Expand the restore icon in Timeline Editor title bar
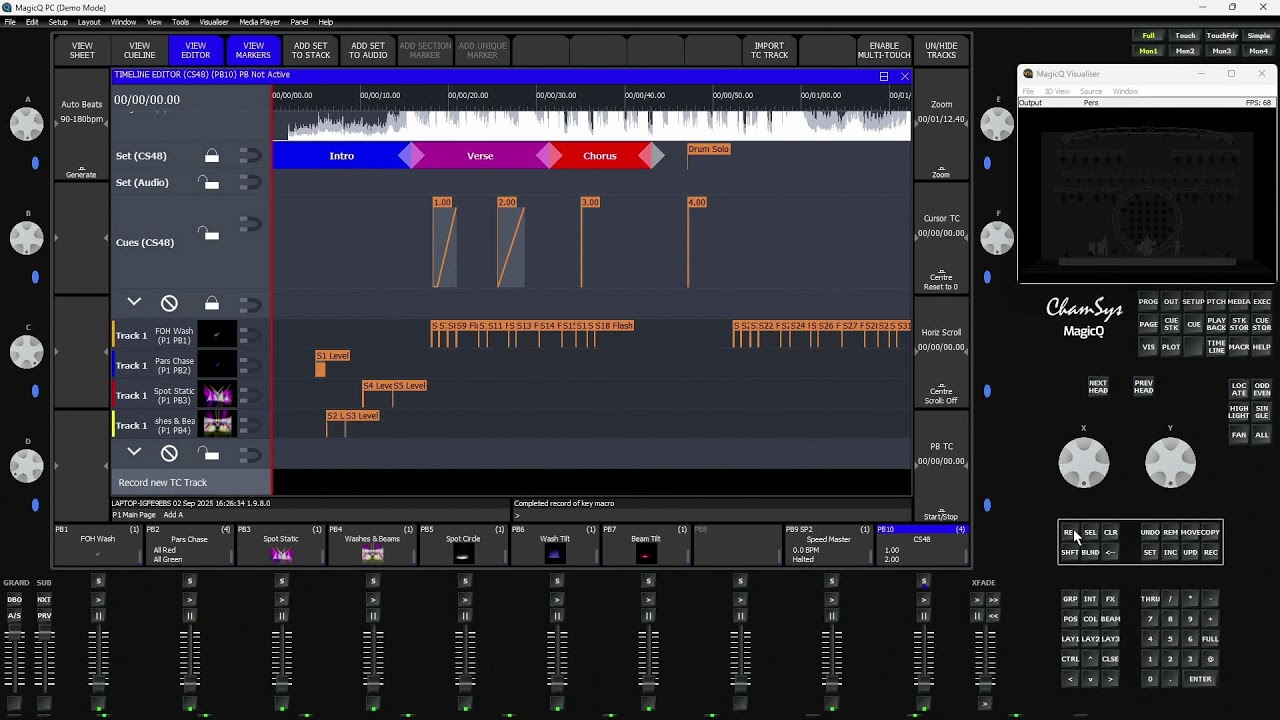Image resolution: width=1280 pixels, height=720 pixels. [884, 76]
